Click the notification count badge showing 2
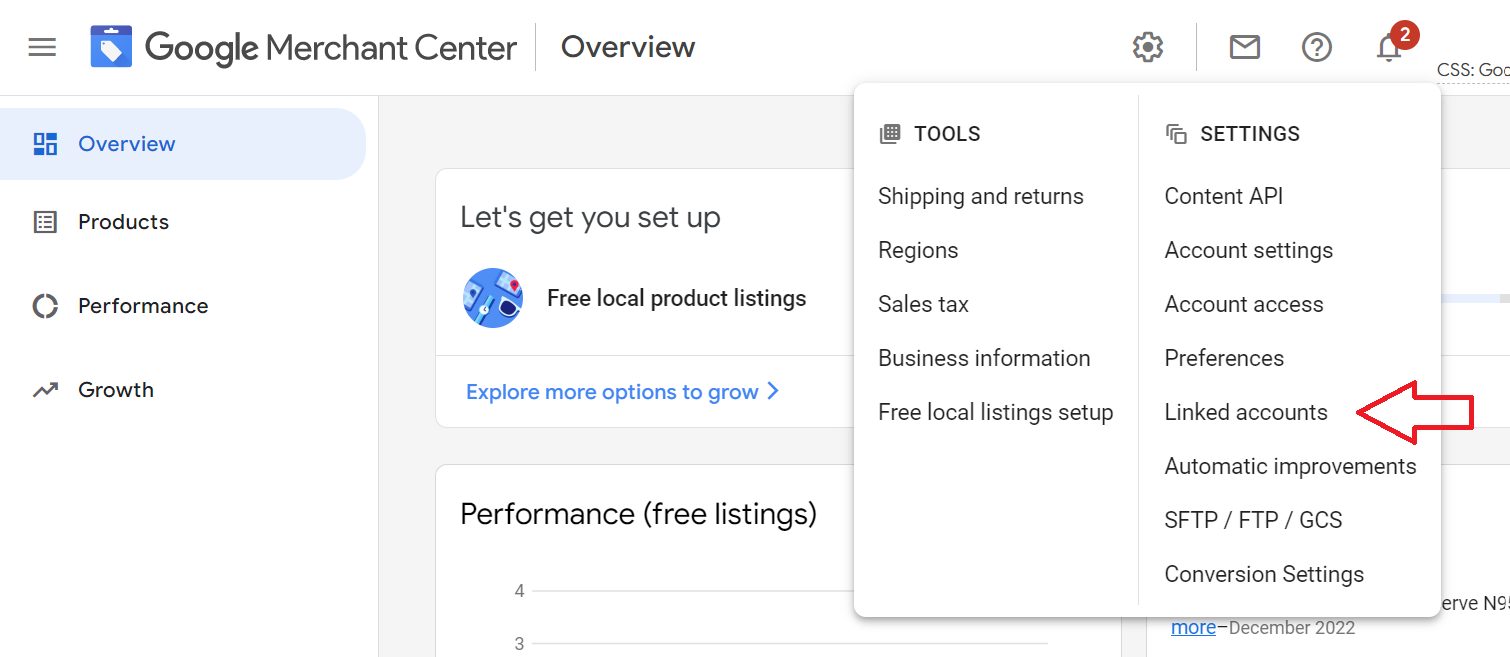The height and width of the screenshot is (657, 1510). tap(1404, 35)
